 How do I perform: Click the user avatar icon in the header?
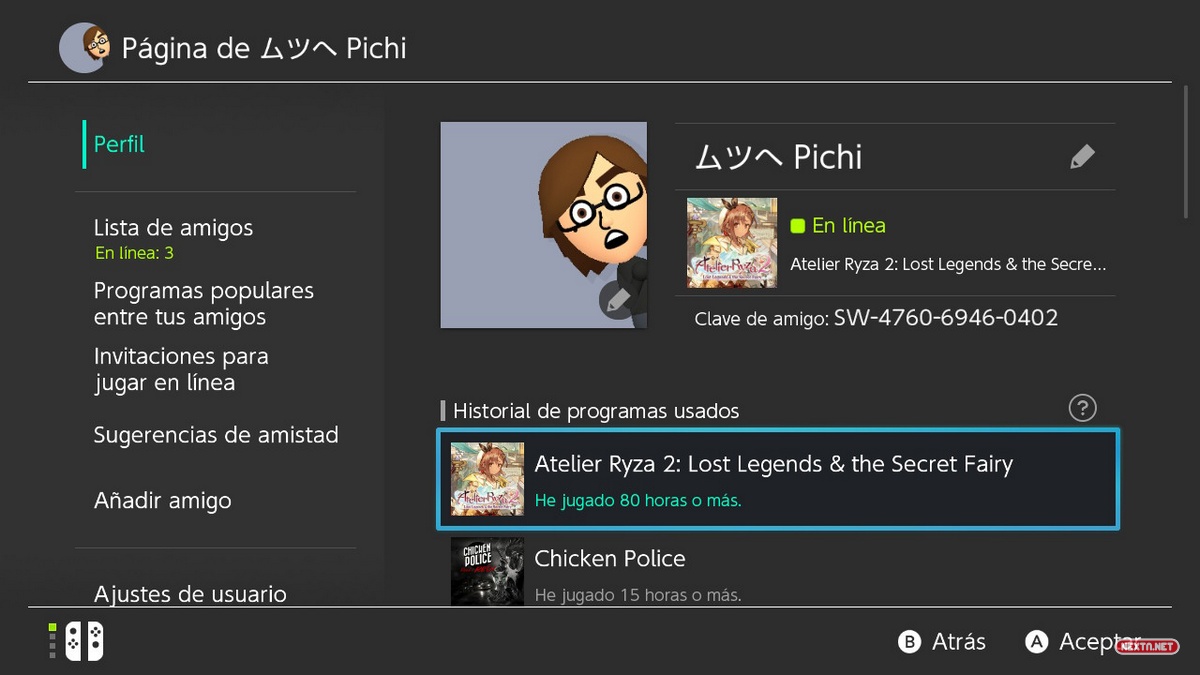[84, 47]
